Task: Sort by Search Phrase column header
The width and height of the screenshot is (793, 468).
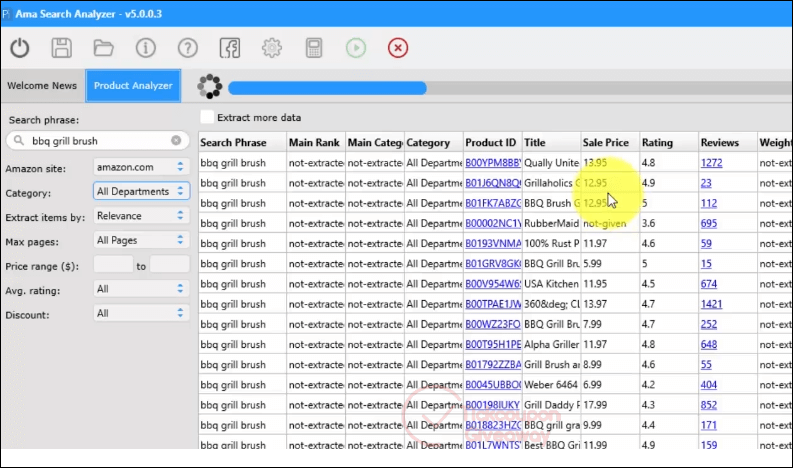Action: click(242, 143)
